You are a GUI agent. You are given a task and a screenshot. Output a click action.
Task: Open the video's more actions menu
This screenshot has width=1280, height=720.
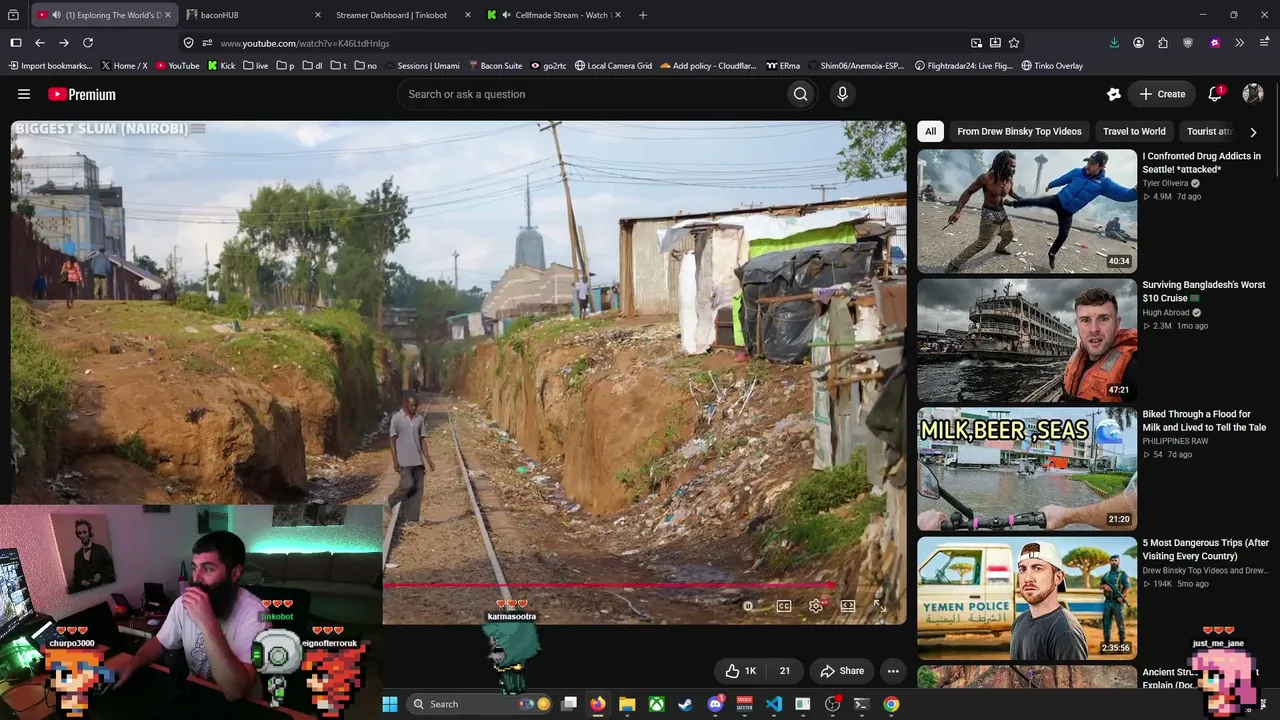(x=893, y=671)
